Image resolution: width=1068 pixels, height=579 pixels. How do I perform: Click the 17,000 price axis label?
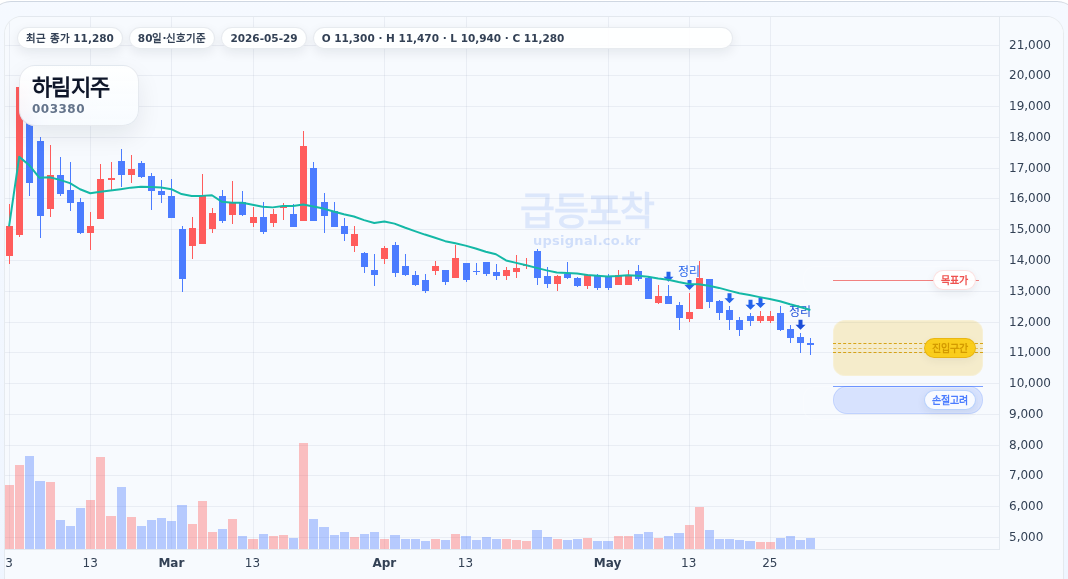pos(1029,168)
